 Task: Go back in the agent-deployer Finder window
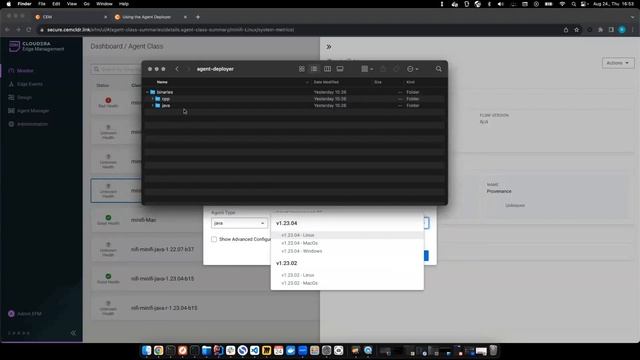click(177, 69)
